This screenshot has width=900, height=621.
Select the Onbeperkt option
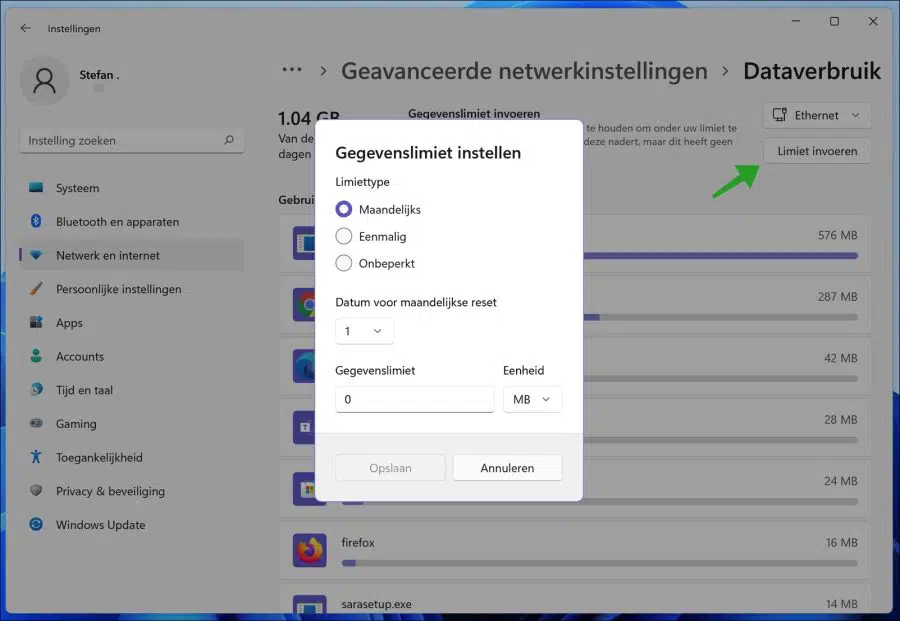pos(344,263)
